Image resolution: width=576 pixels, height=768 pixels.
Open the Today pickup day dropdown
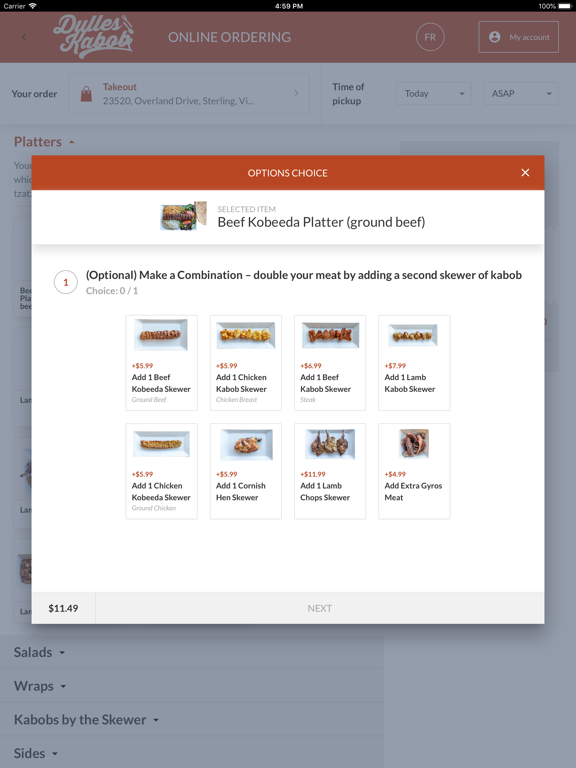433,94
